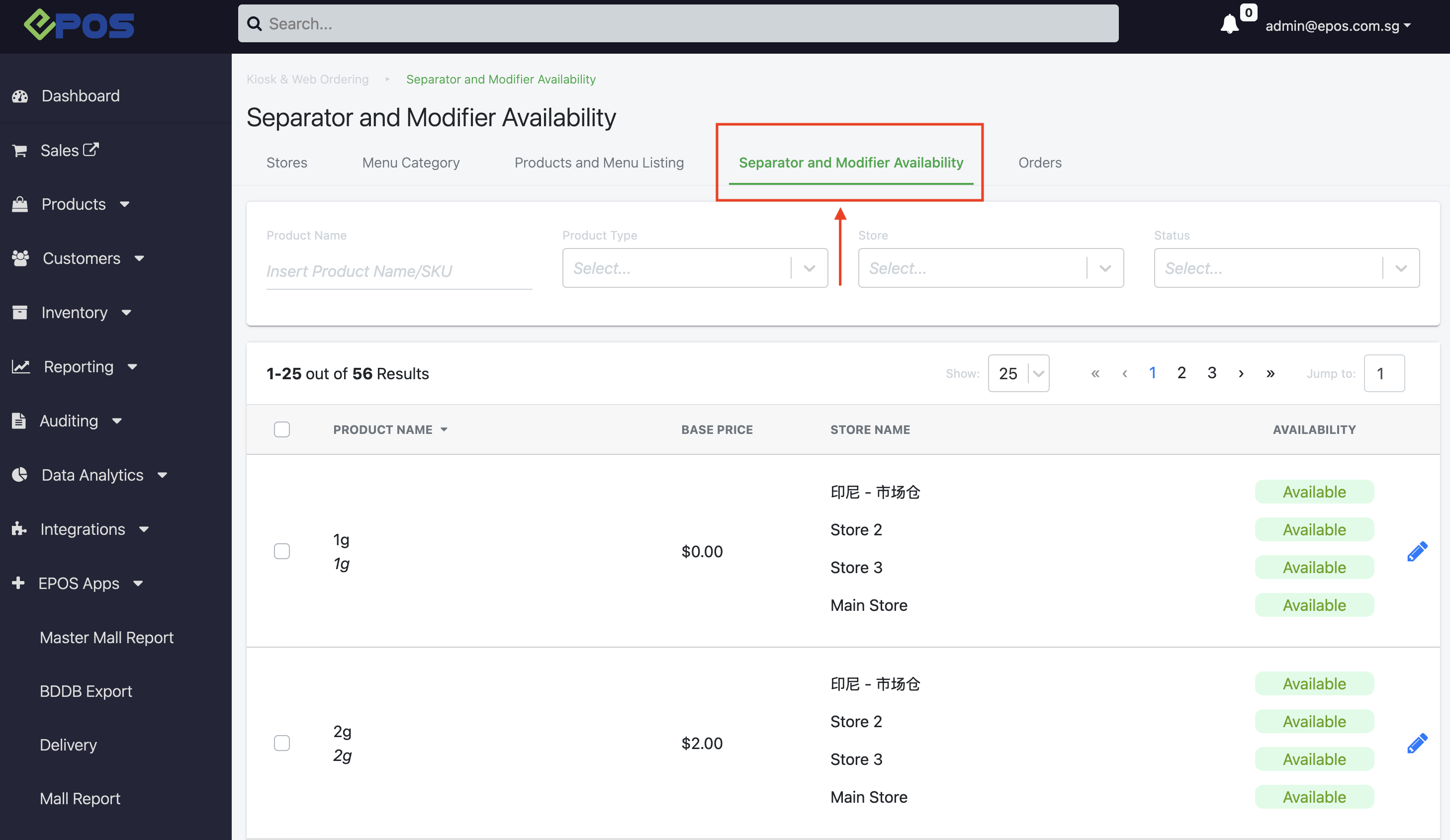The height and width of the screenshot is (840, 1450).
Task: Click the Sales cart icon
Action: (19, 151)
